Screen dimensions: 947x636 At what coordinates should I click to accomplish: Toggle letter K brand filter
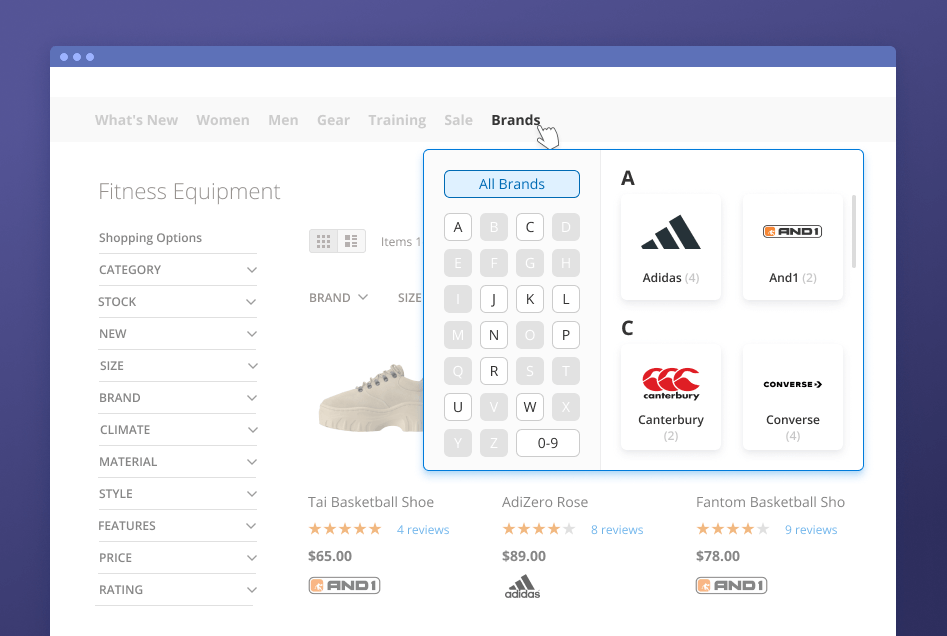[x=530, y=299]
